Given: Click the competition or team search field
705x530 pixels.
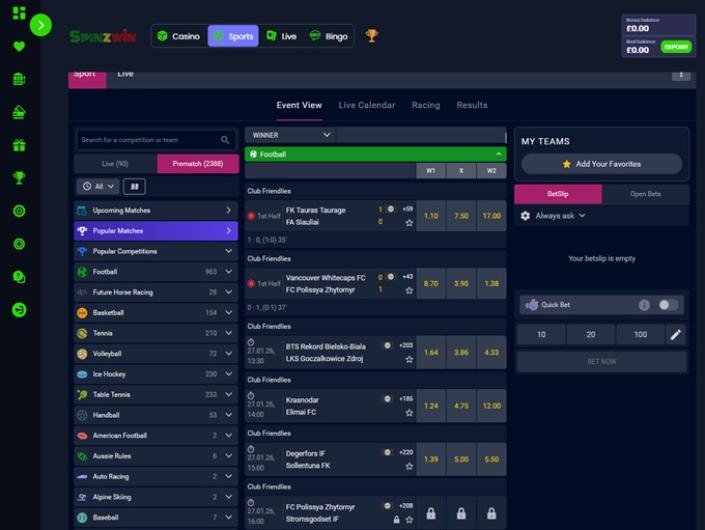Looking at the screenshot, I should (x=148, y=140).
